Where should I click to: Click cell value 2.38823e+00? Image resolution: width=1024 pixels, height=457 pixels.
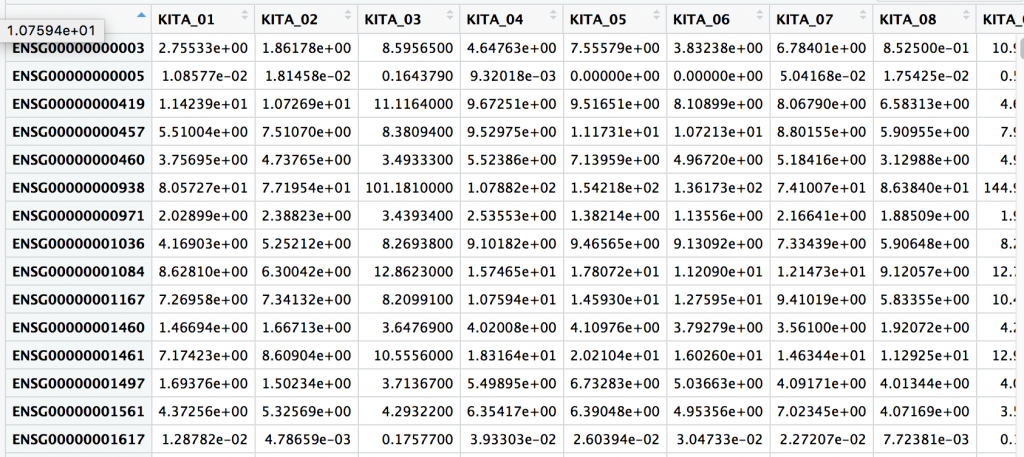306,215
